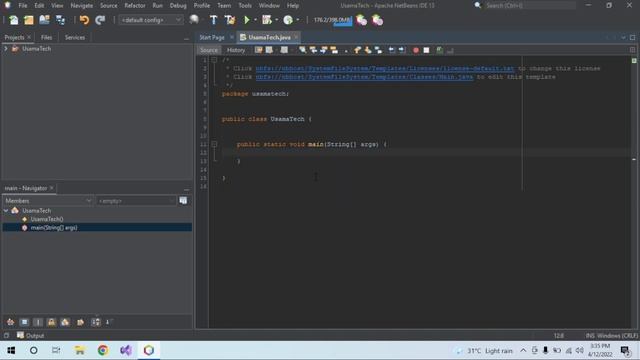
Task: Click the Last Edit icon in editor toolbar
Action: (x=258, y=50)
